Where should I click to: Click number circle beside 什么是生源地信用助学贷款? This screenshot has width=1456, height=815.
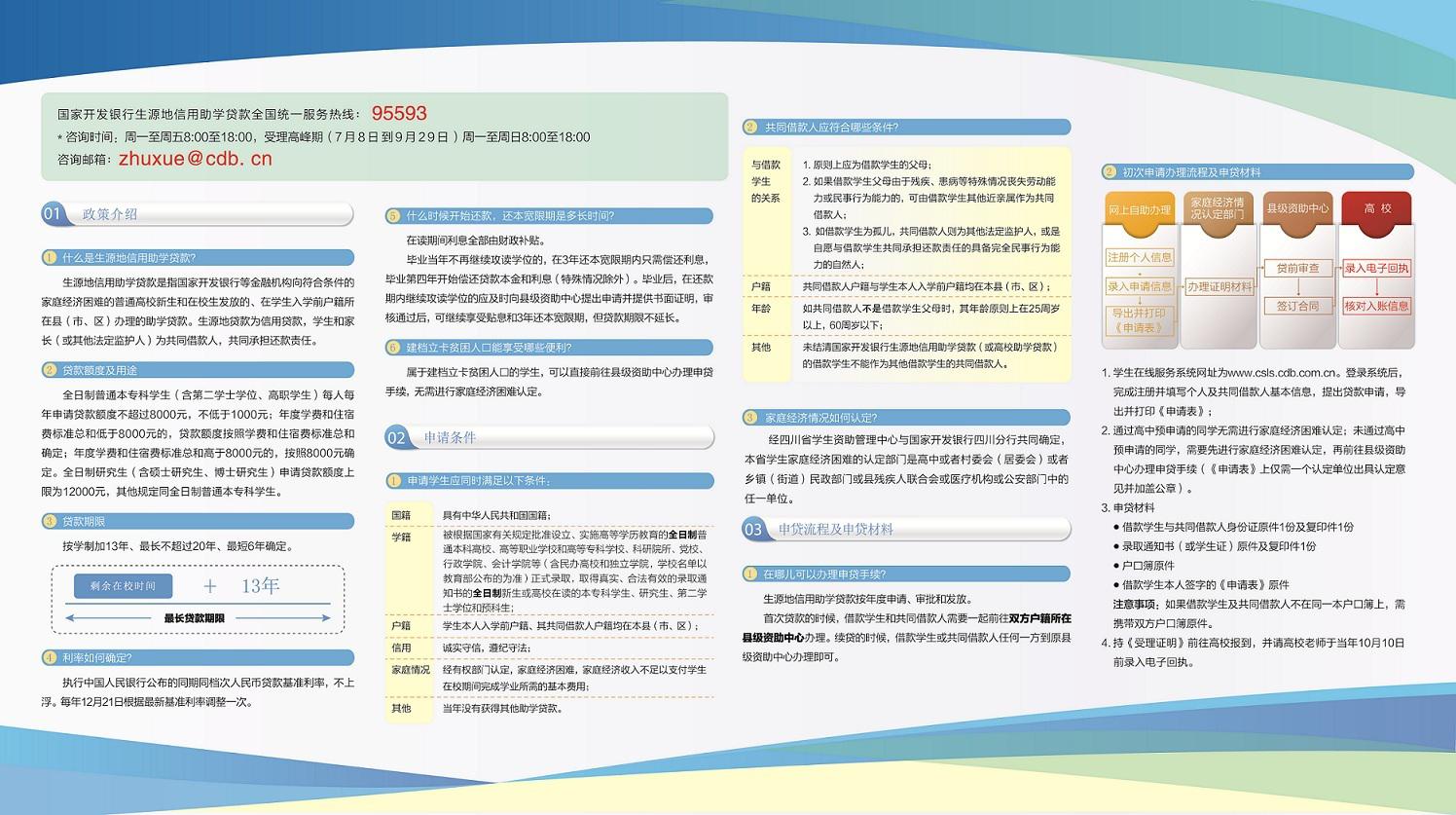(50, 258)
